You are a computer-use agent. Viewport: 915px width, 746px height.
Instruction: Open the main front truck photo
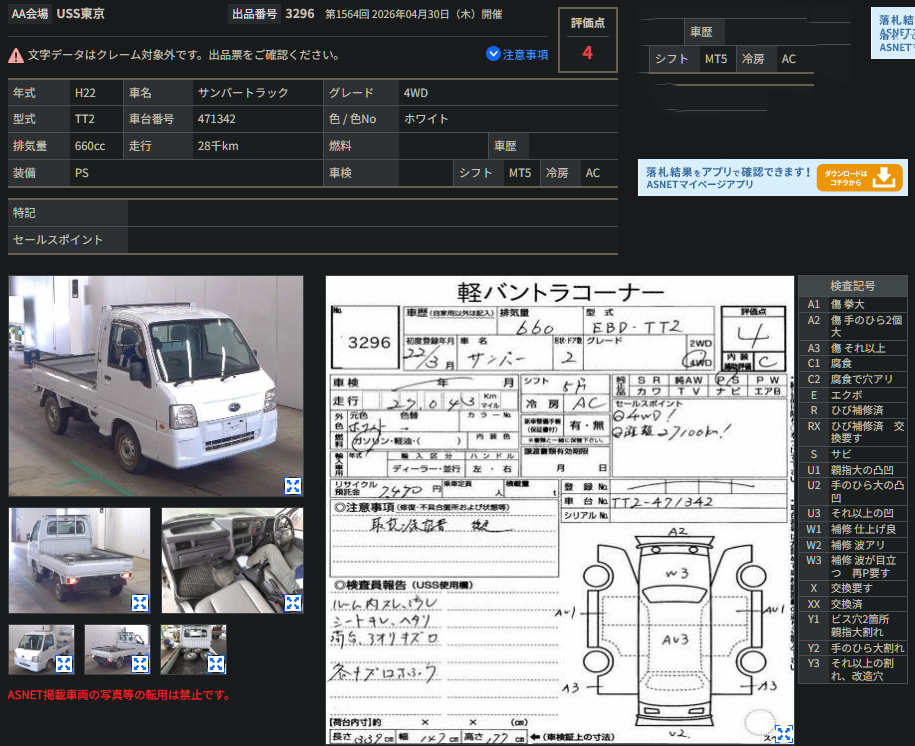coord(156,386)
